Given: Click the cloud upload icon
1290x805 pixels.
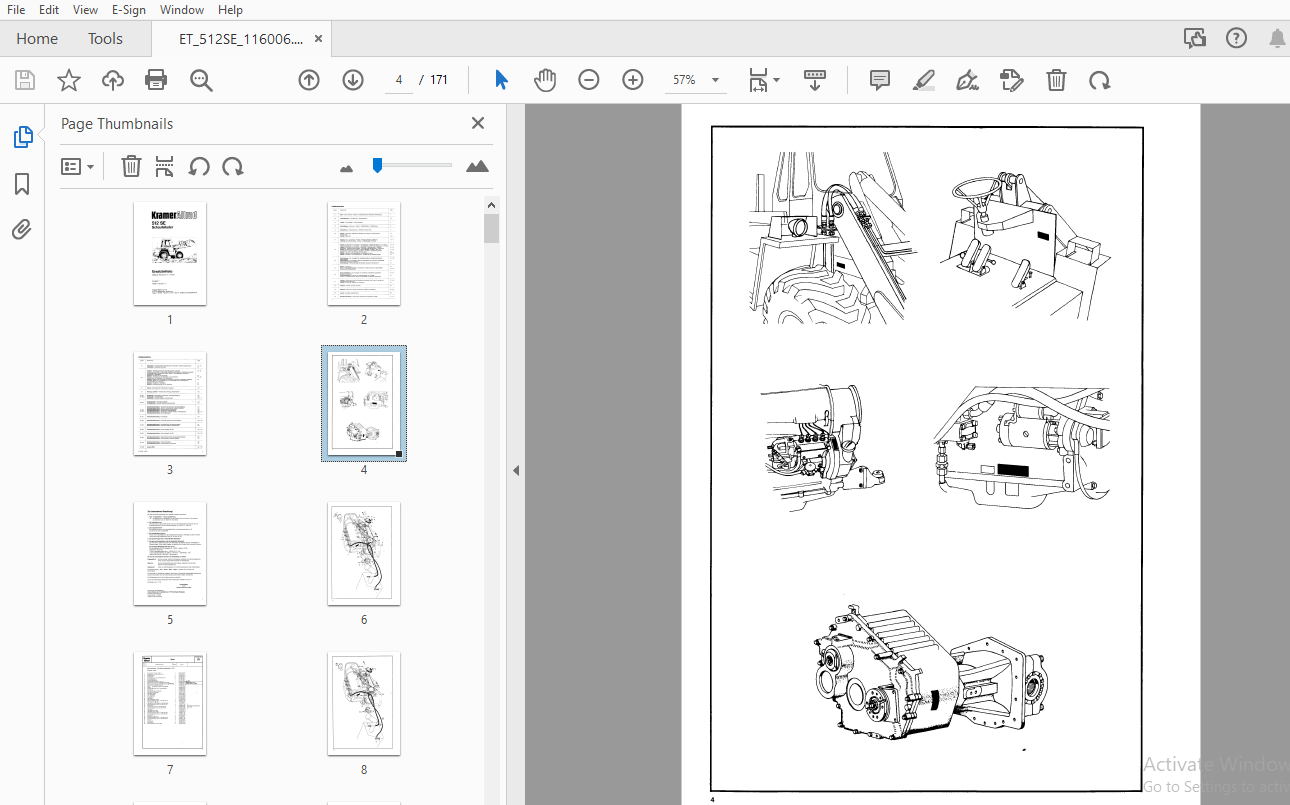Looking at the screenshot, I should coord(113,81).
